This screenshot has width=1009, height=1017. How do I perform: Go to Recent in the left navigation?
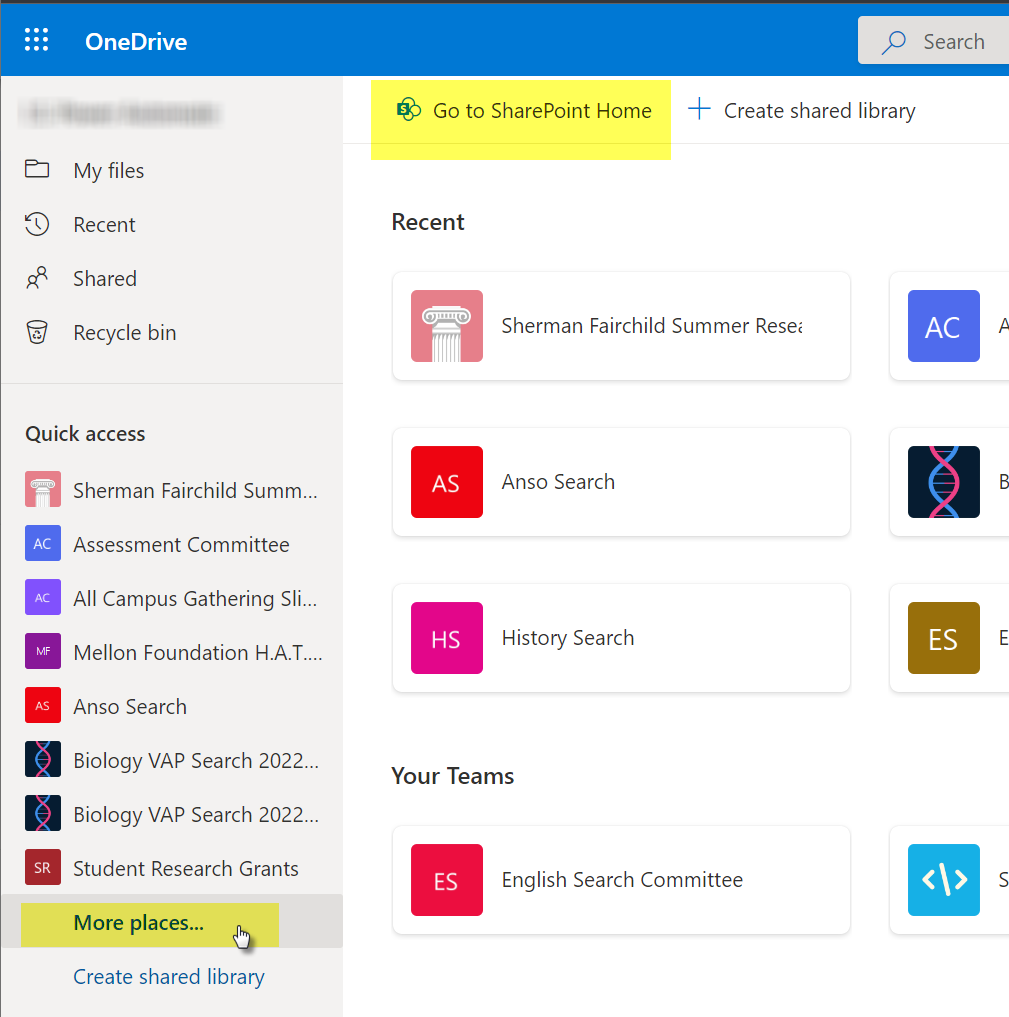tap(172, 224)
